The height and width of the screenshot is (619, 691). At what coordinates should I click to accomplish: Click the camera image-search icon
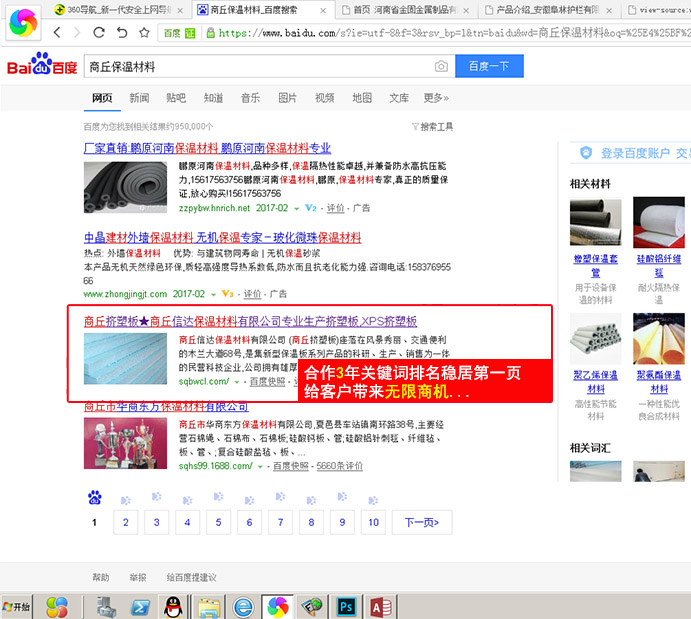point(441,66)
